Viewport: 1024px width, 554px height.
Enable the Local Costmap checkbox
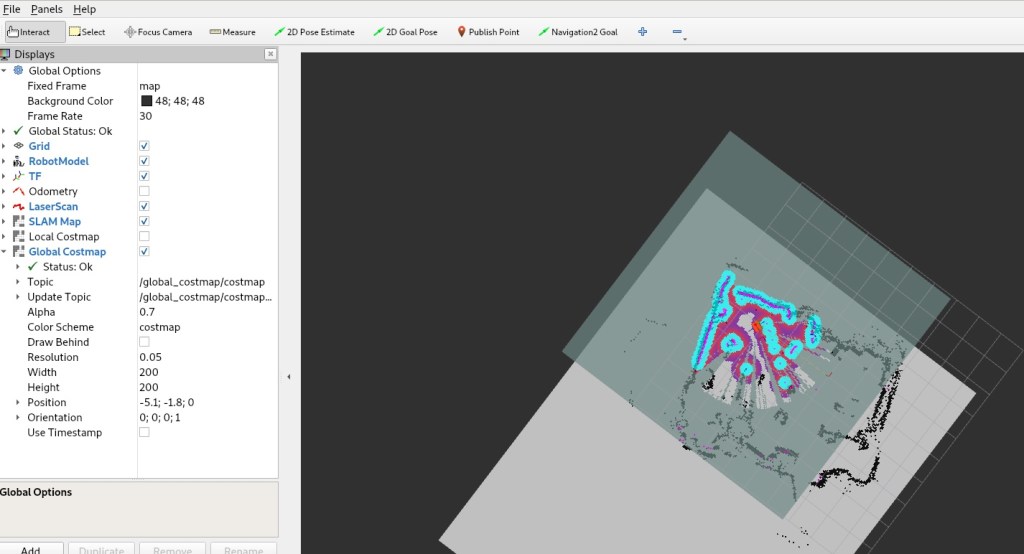[x=144, y=236]
